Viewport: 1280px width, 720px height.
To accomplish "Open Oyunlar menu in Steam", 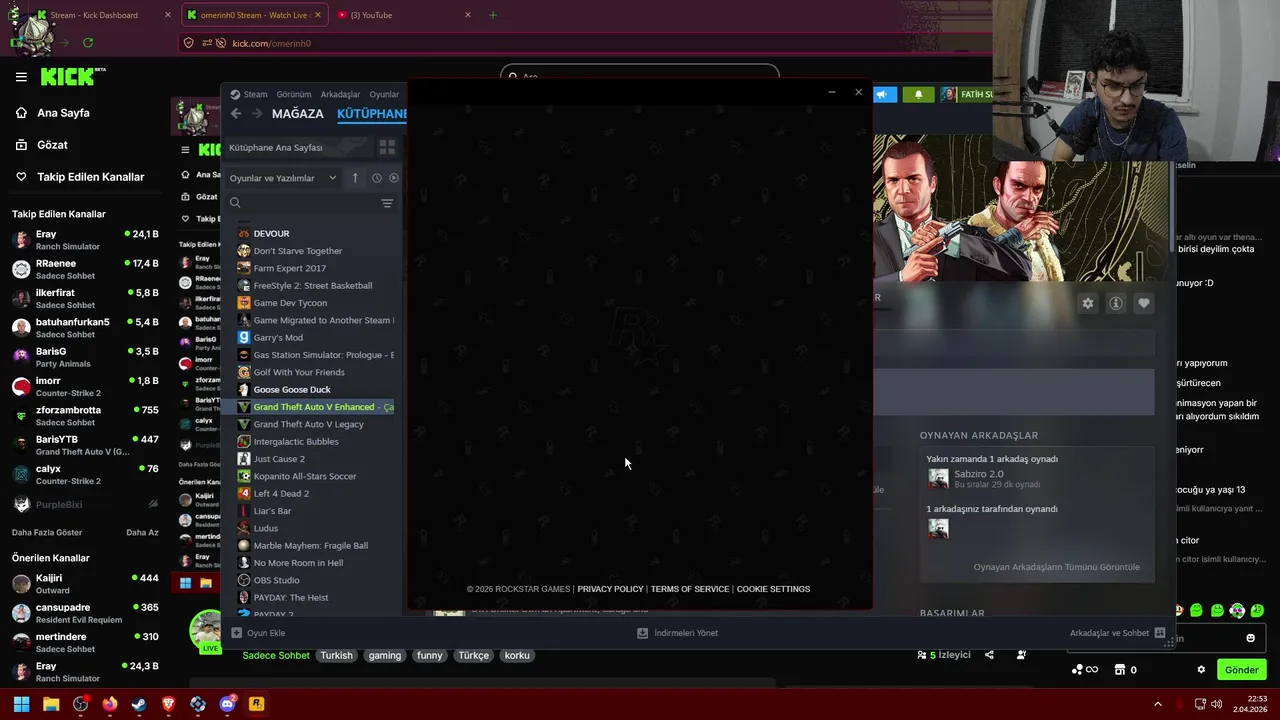I will [x=384, y=94].
